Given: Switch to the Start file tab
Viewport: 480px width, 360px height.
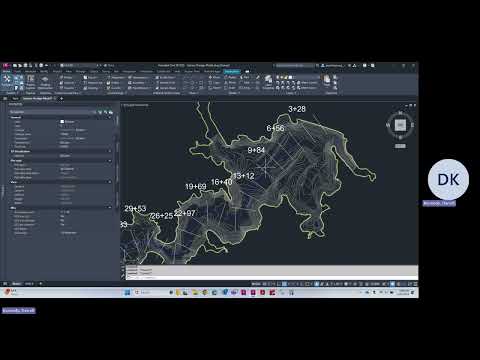Looking at the screenshot, I should (15, 99).
